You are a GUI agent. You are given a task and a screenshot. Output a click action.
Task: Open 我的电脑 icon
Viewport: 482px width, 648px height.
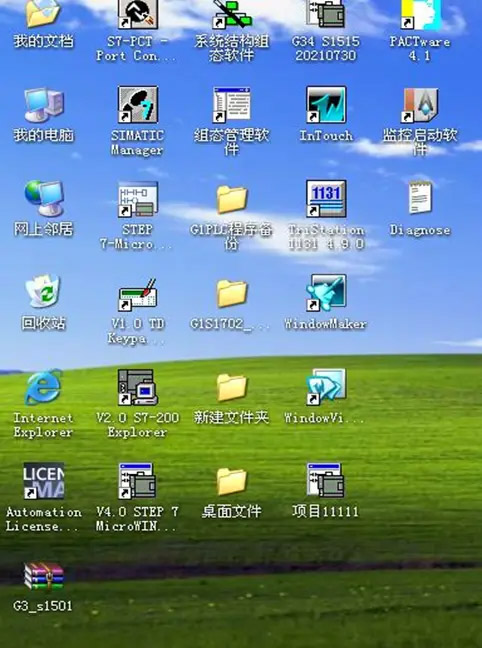point(43,105)
